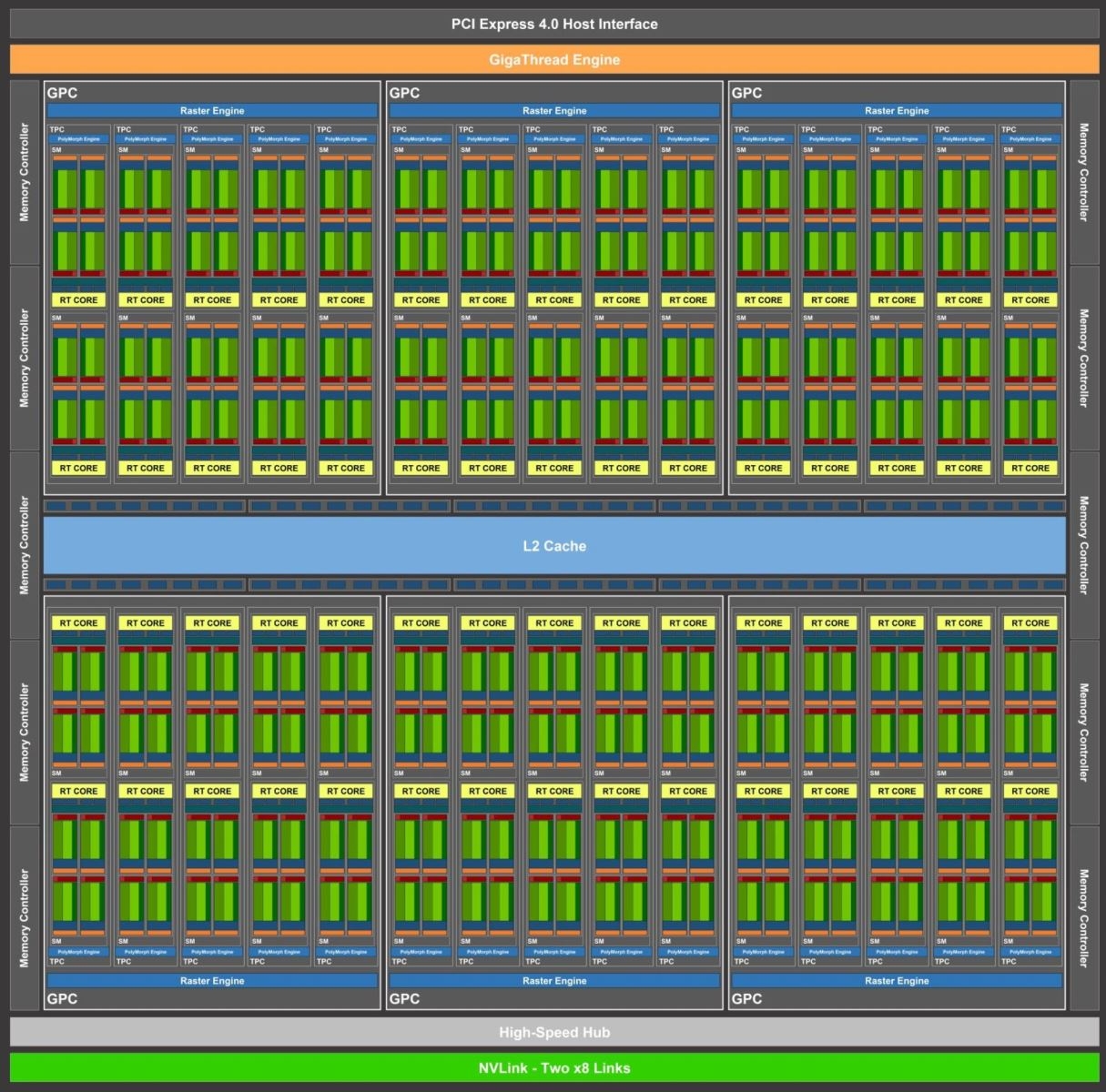Select the top-left Raster Engine block
Viewport: 1106px width, 1092px height.
211,110
